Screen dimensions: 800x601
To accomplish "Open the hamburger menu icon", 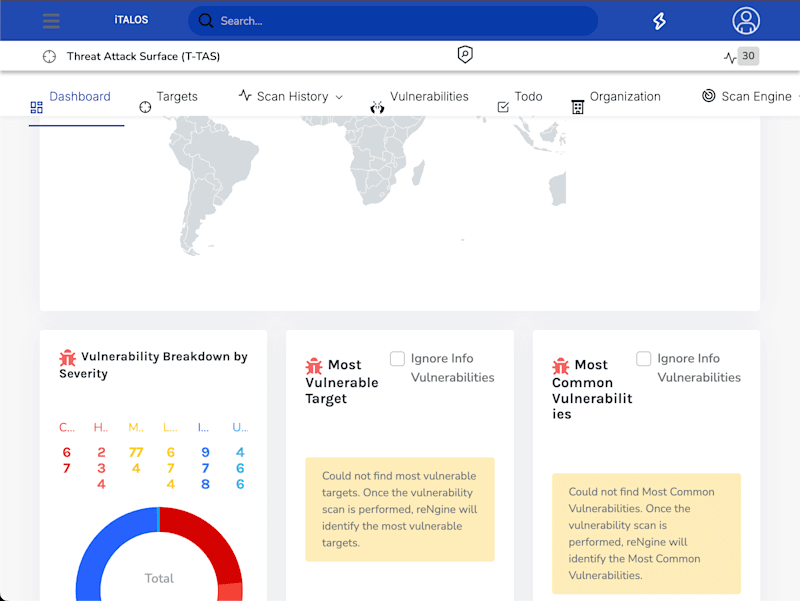I will point(51,21).
